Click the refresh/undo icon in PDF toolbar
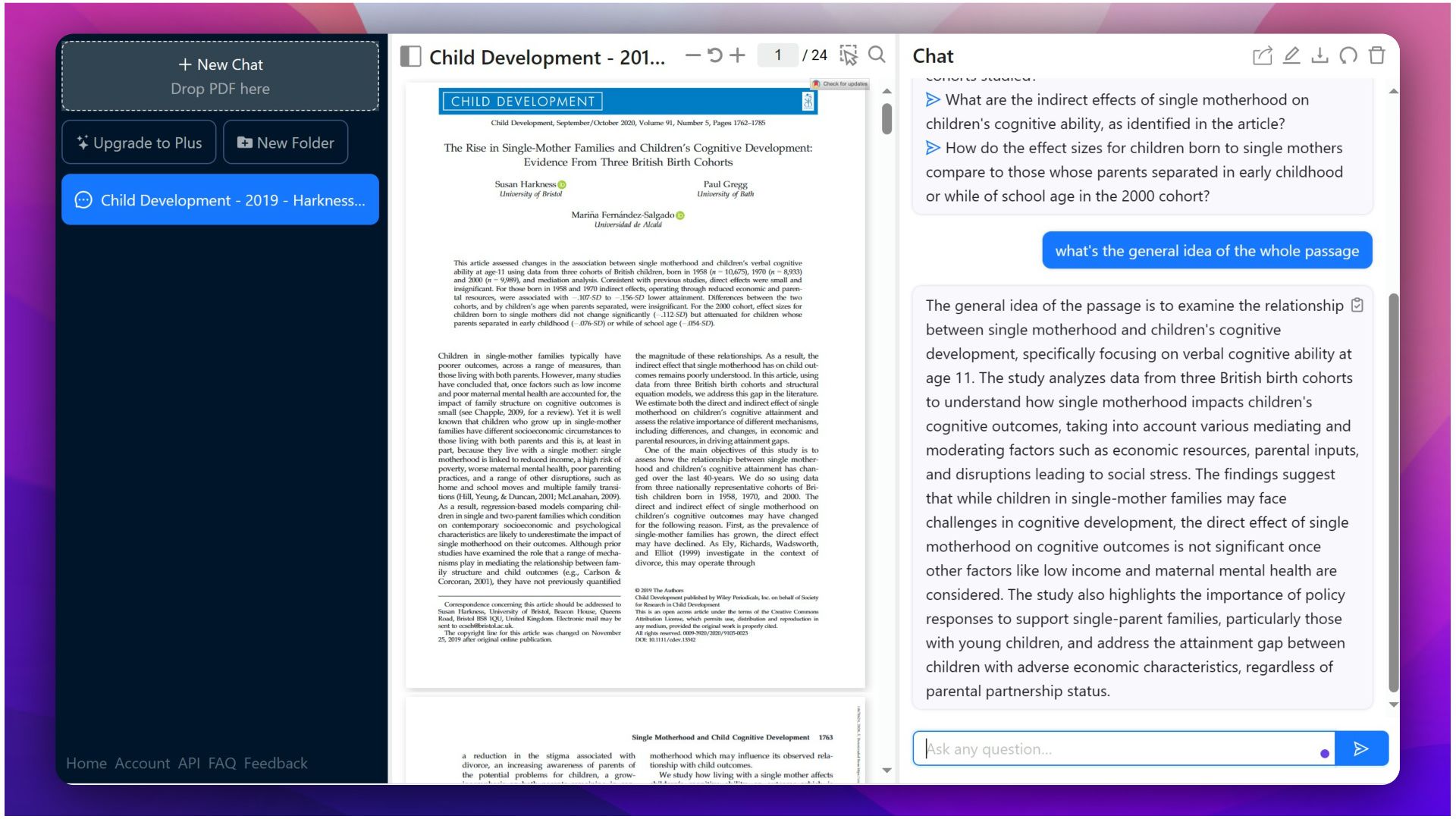The height and width of the screenshot is (819, 1456). pyautogui.click(x=716, y=56)
